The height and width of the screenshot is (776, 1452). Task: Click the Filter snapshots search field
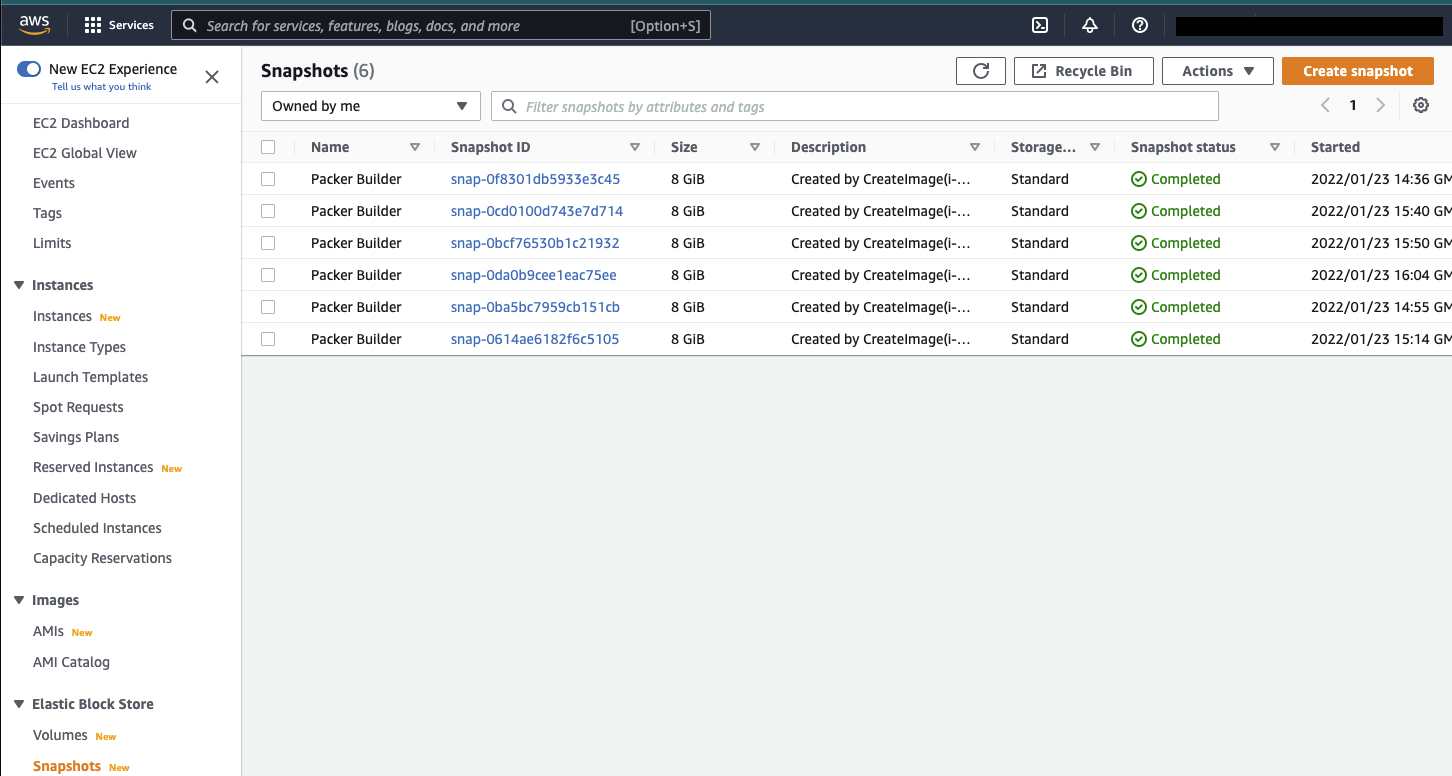[x=855, y=106]
